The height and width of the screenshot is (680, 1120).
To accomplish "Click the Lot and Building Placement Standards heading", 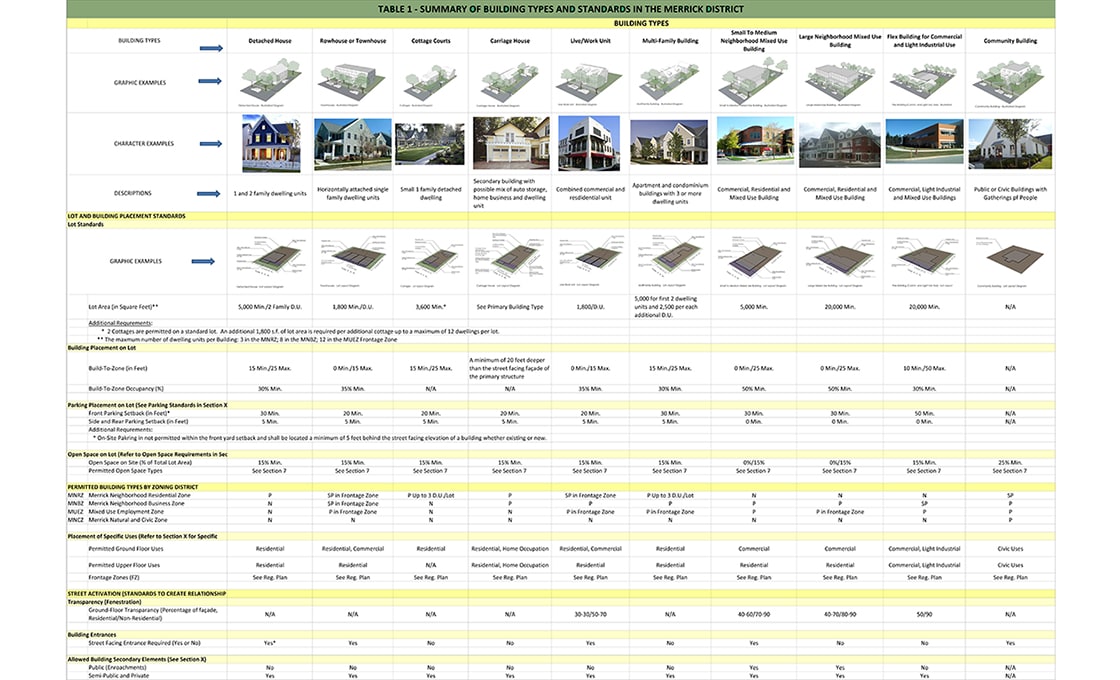I will [x=126, y=216].
